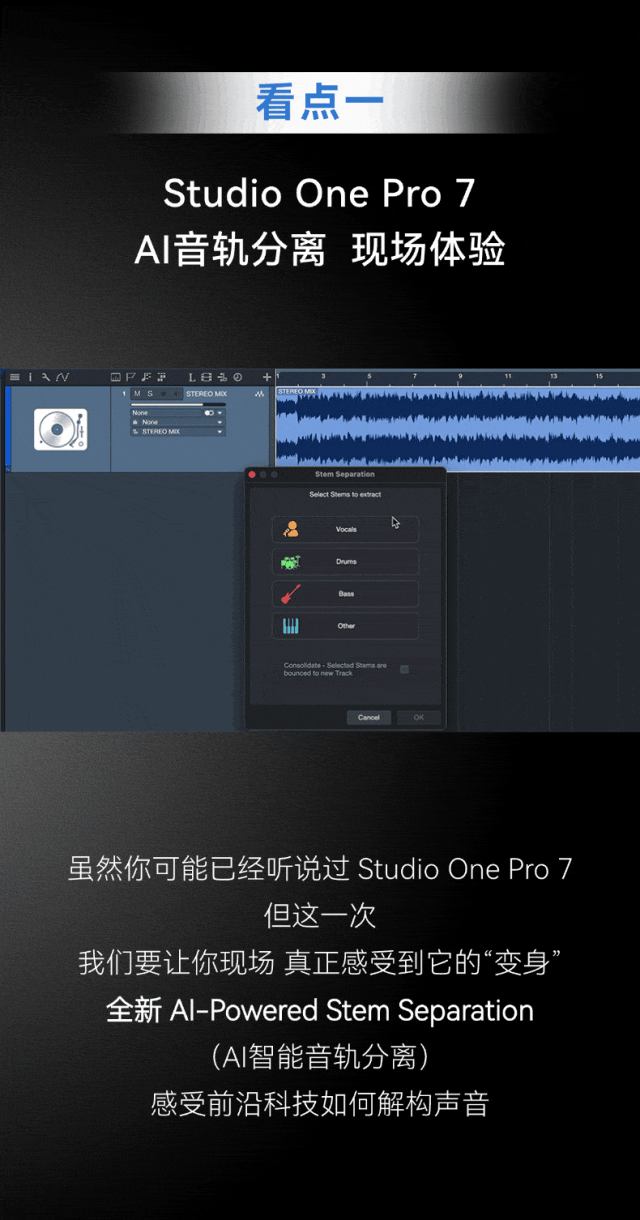Image resolution: width=640 pixels, height=1220 pixels.
Task: Click the clock icon in the track toolbar
Action: 237,377
